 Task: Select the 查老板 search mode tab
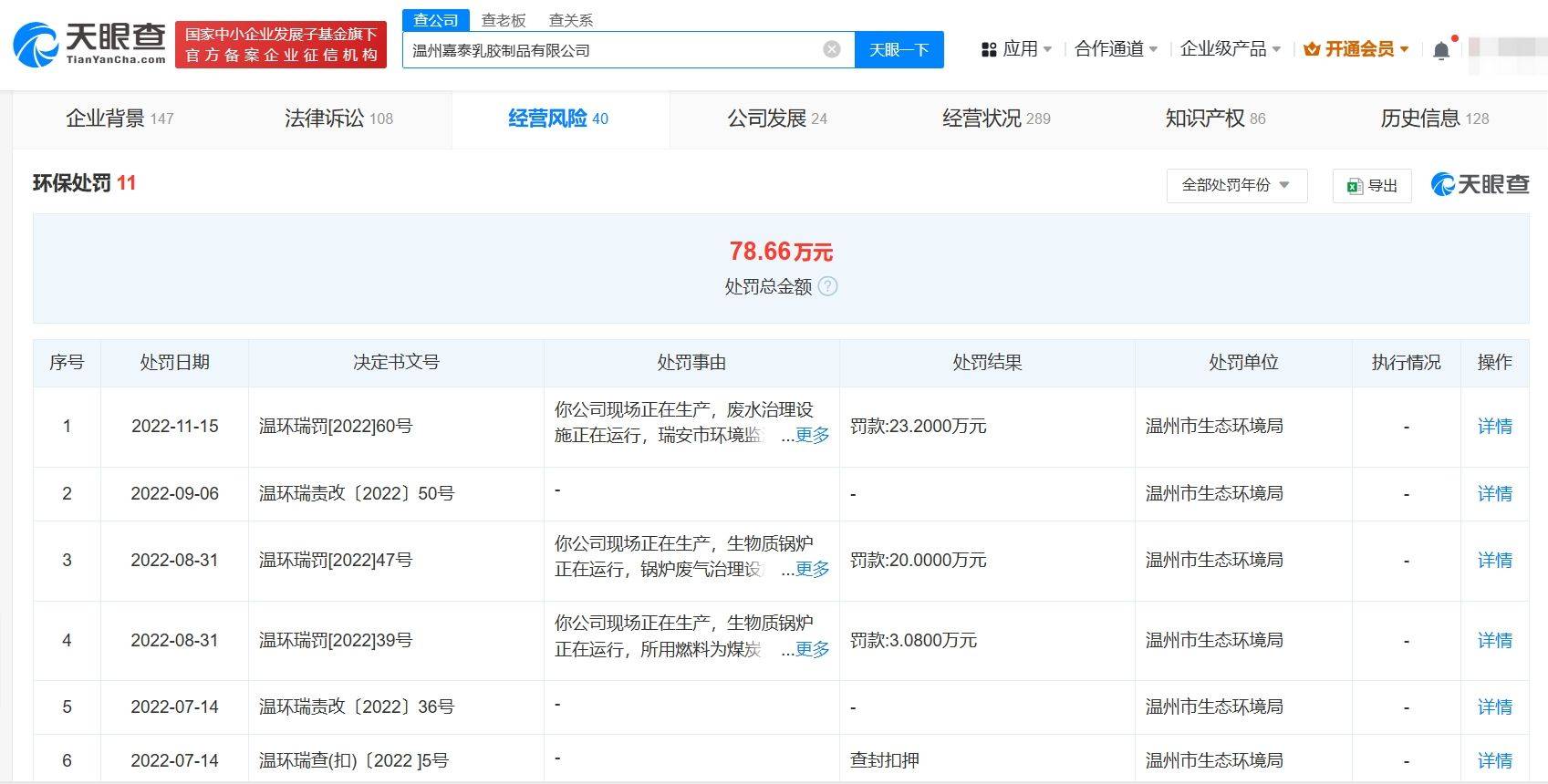[x=504, y=20]
